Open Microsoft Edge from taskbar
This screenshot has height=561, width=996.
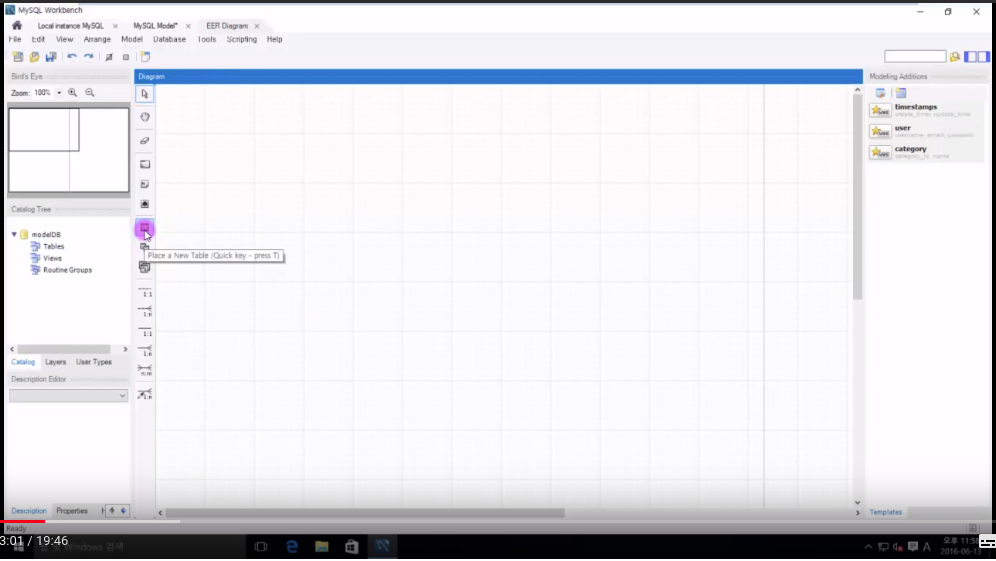(x=292, y=546)
